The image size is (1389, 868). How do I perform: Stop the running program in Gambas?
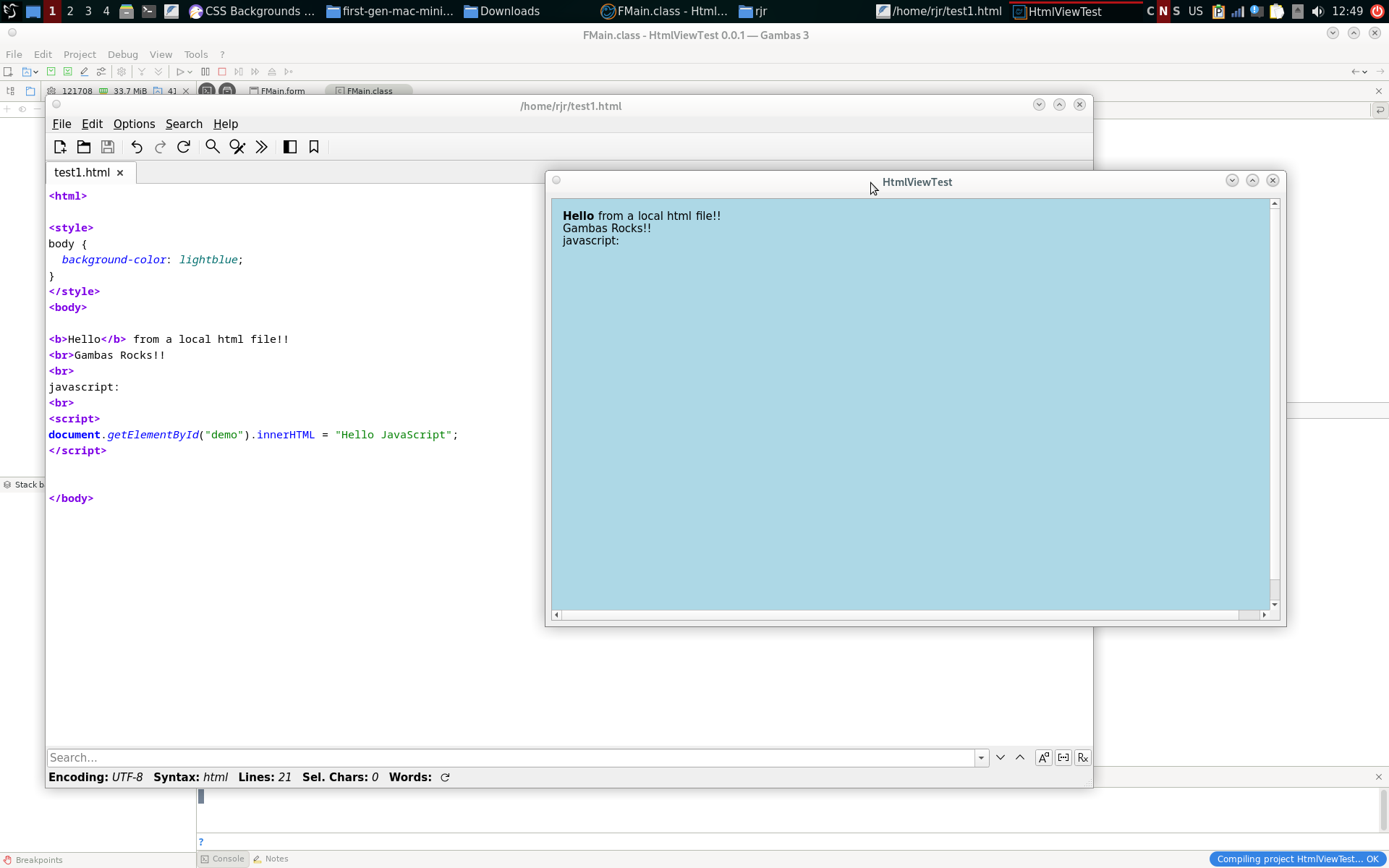(222, 72)
